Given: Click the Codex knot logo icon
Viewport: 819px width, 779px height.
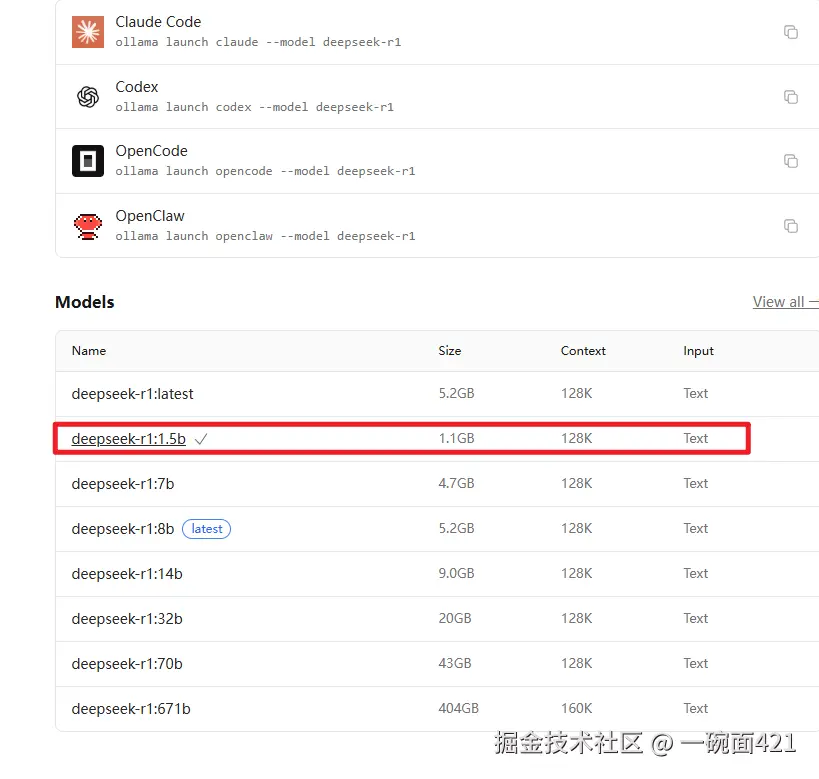Looking at the screenshot, I should (x=88, y=97).
